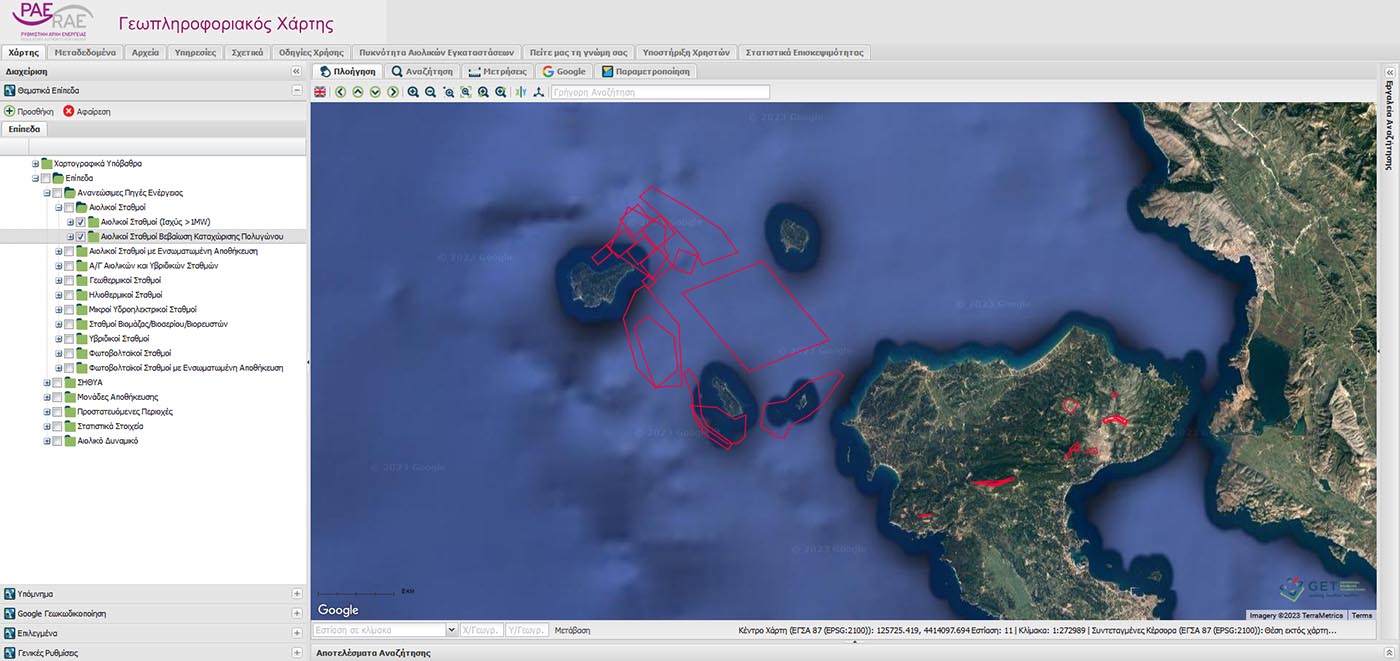
Task: Click the Μετάβαση button
Action: 572,631
